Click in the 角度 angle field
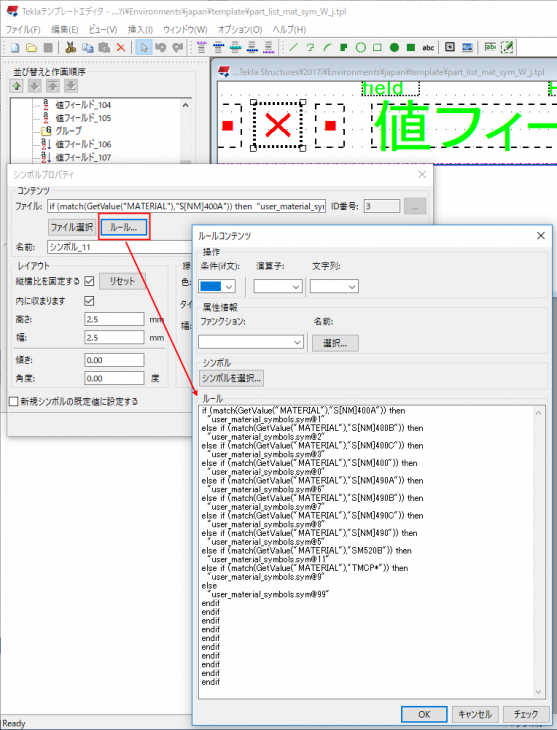The width and height of the screenshot is (557, 730). [114, 379]
